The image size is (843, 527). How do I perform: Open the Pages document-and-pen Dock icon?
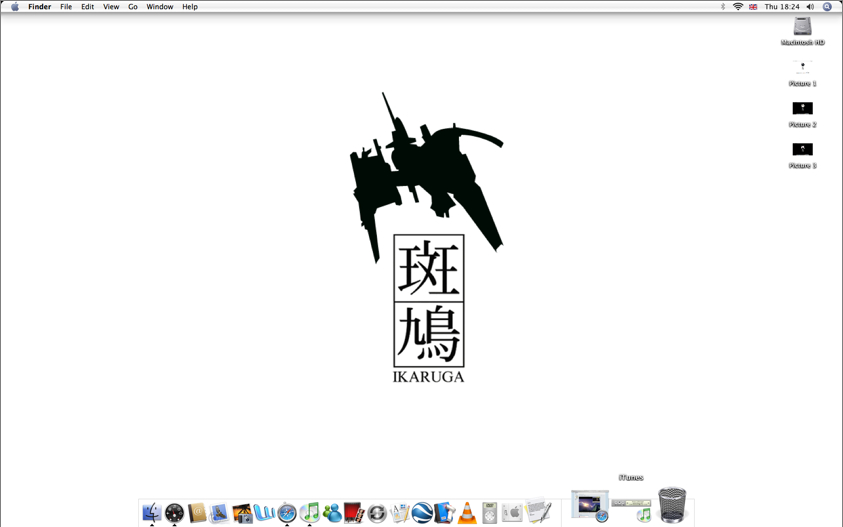(399, 513)
